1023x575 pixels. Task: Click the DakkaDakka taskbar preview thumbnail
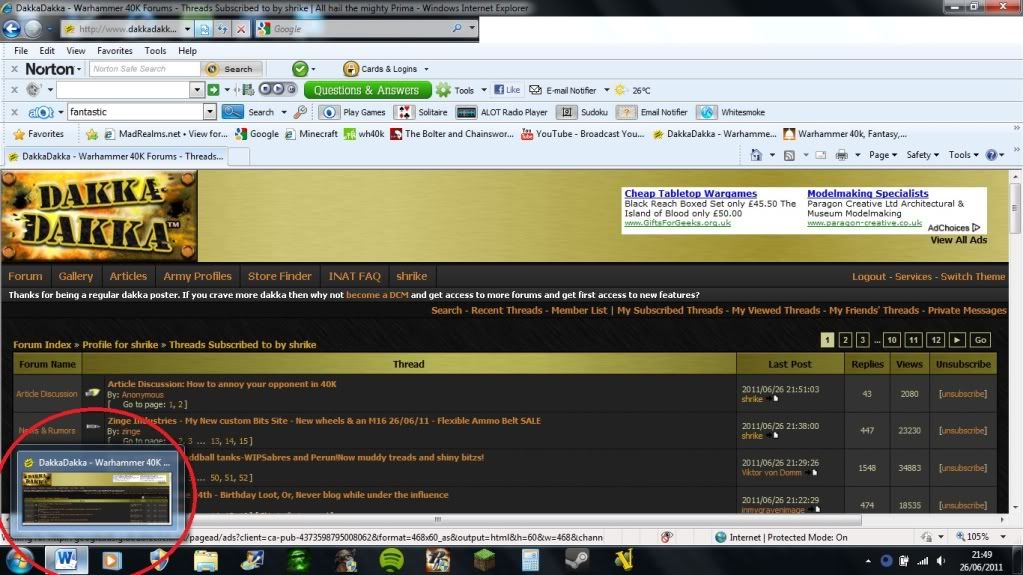tap(97, 491)
